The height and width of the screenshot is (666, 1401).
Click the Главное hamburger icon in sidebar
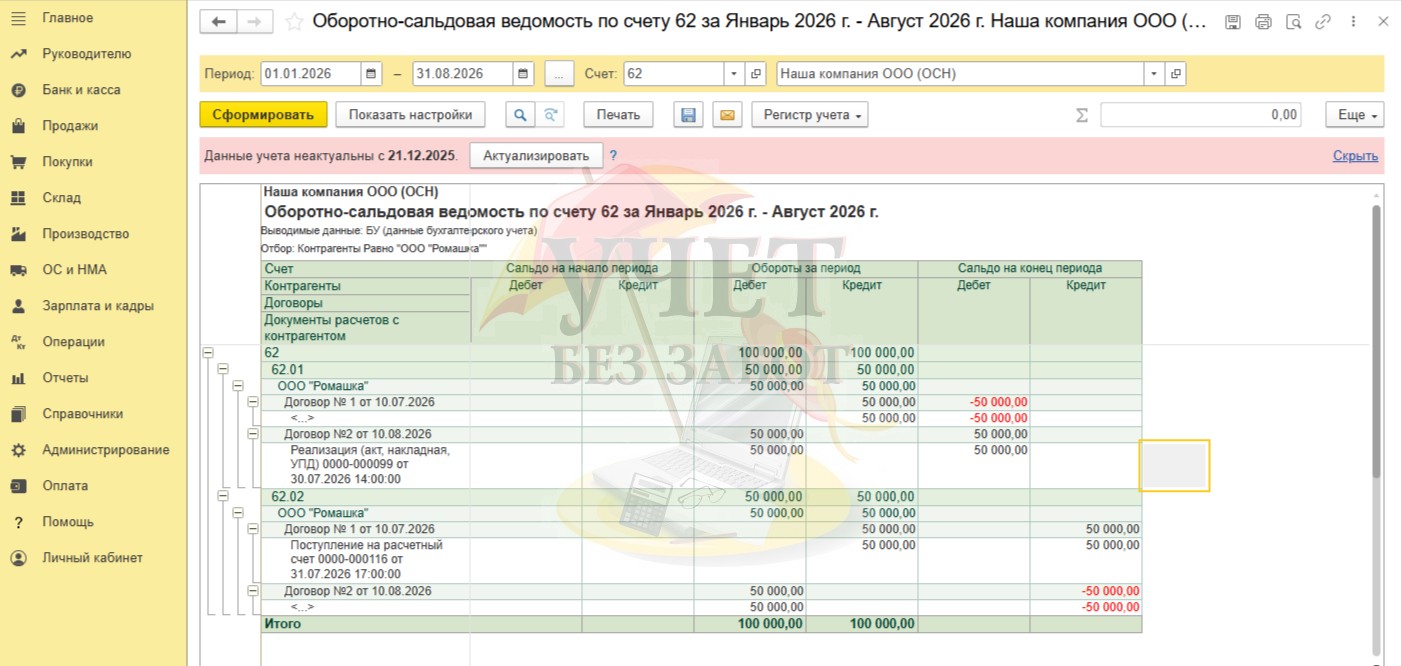[18, 18]
